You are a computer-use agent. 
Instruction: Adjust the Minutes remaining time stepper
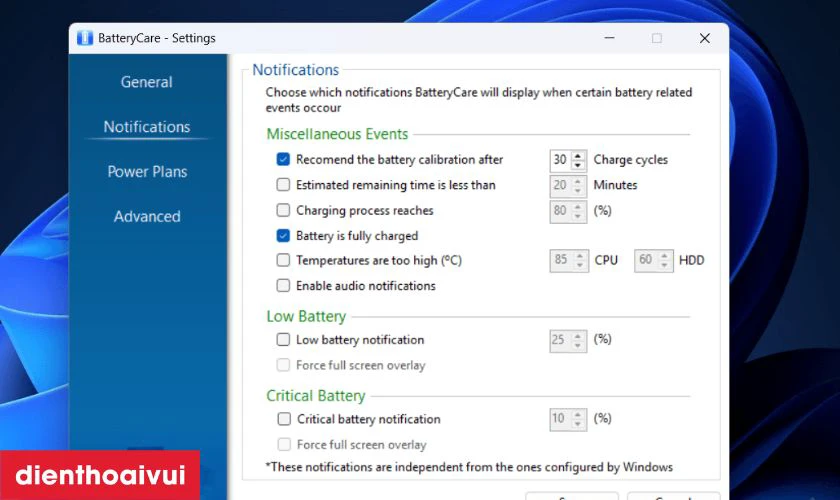580,185
